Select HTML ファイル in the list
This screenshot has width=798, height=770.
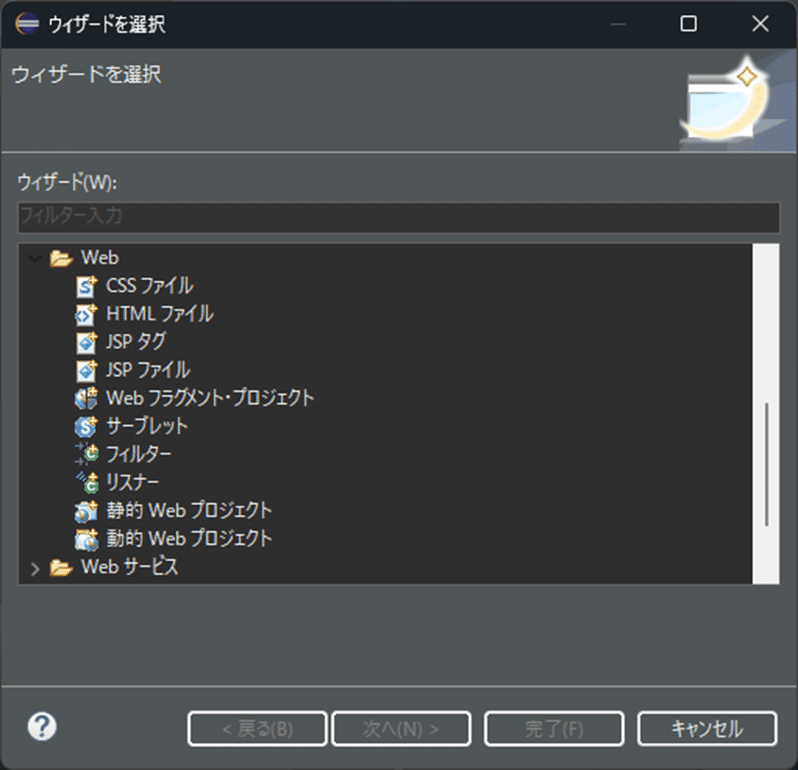(160, 314)
